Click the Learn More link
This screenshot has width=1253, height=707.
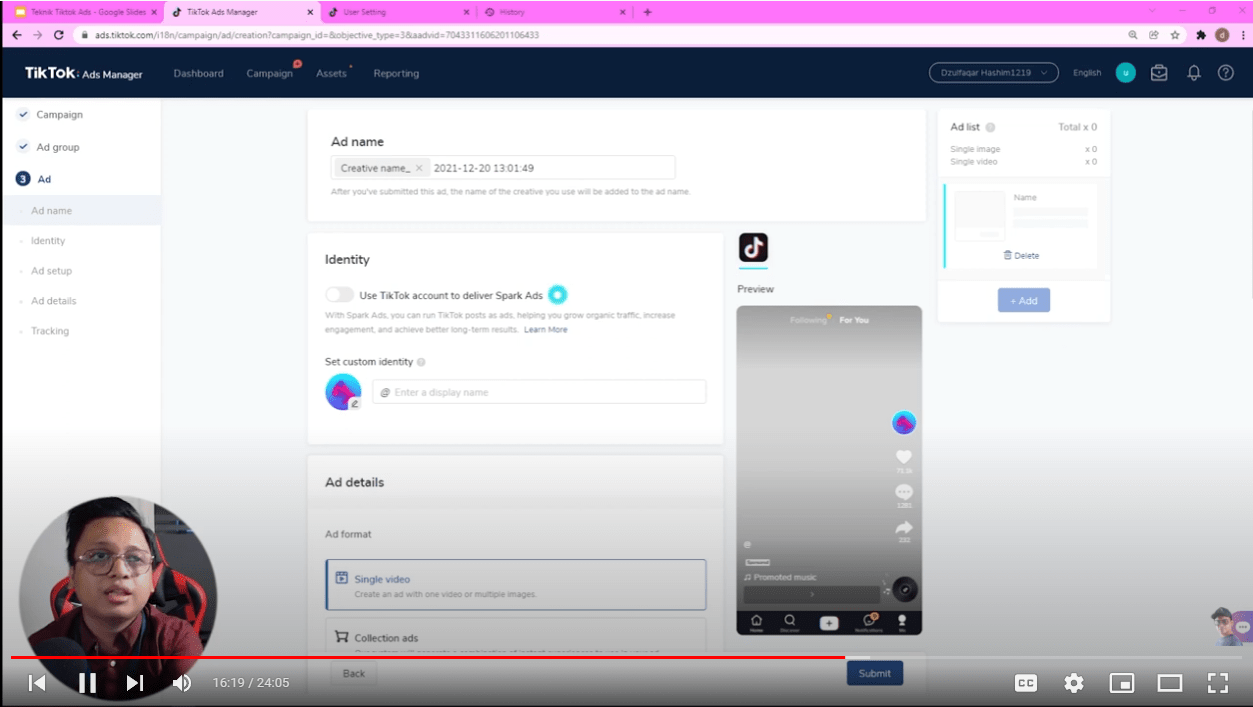pos(545,330)
